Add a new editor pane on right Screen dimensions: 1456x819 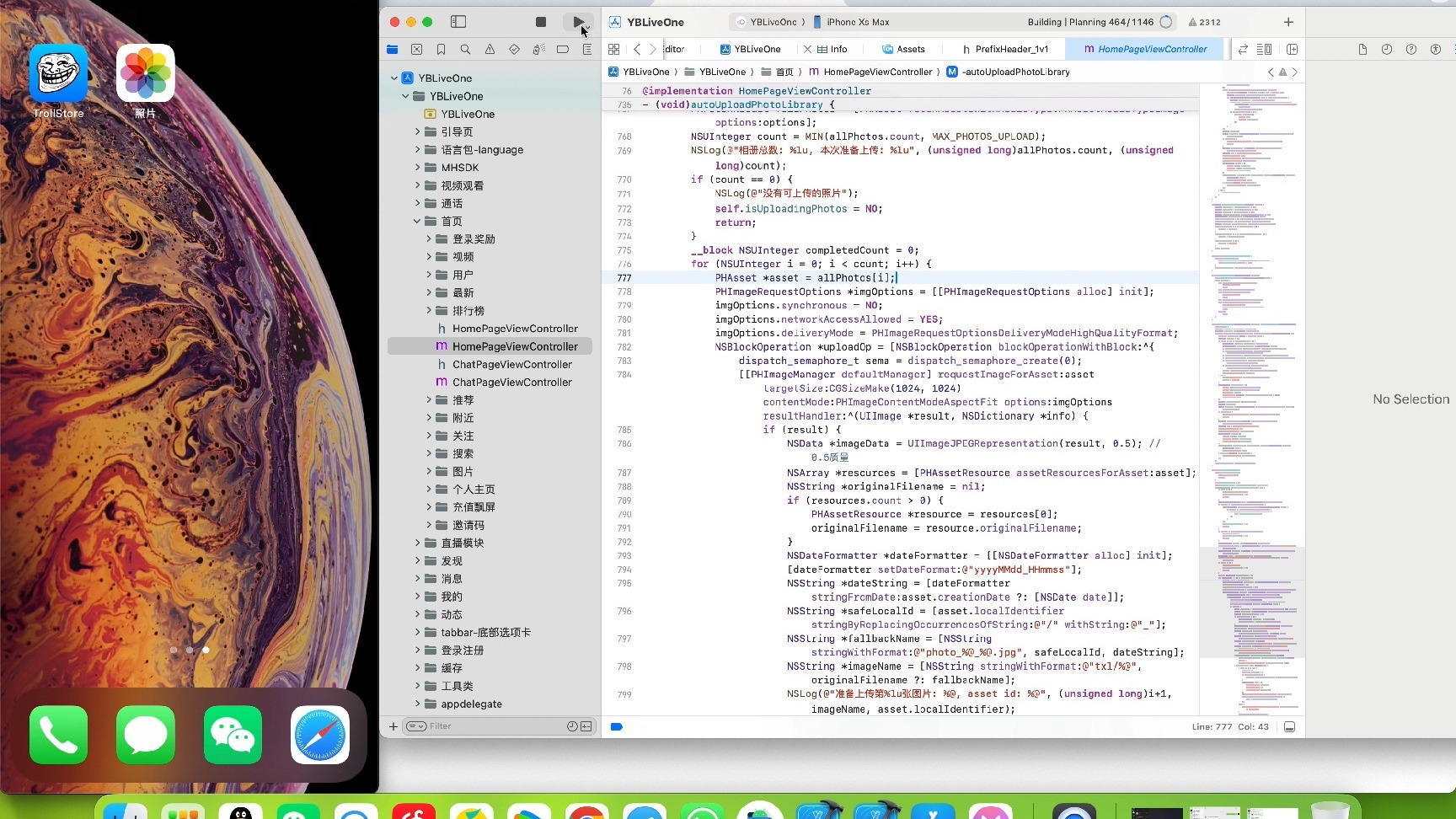point(1293,50)
